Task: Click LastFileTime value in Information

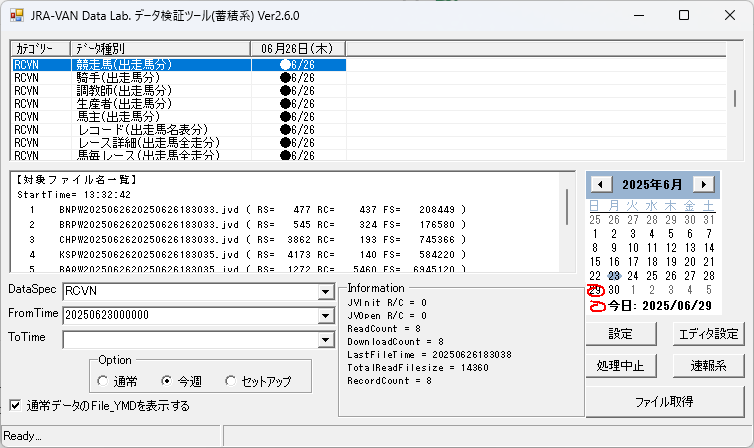Action: tap(472, 355)
